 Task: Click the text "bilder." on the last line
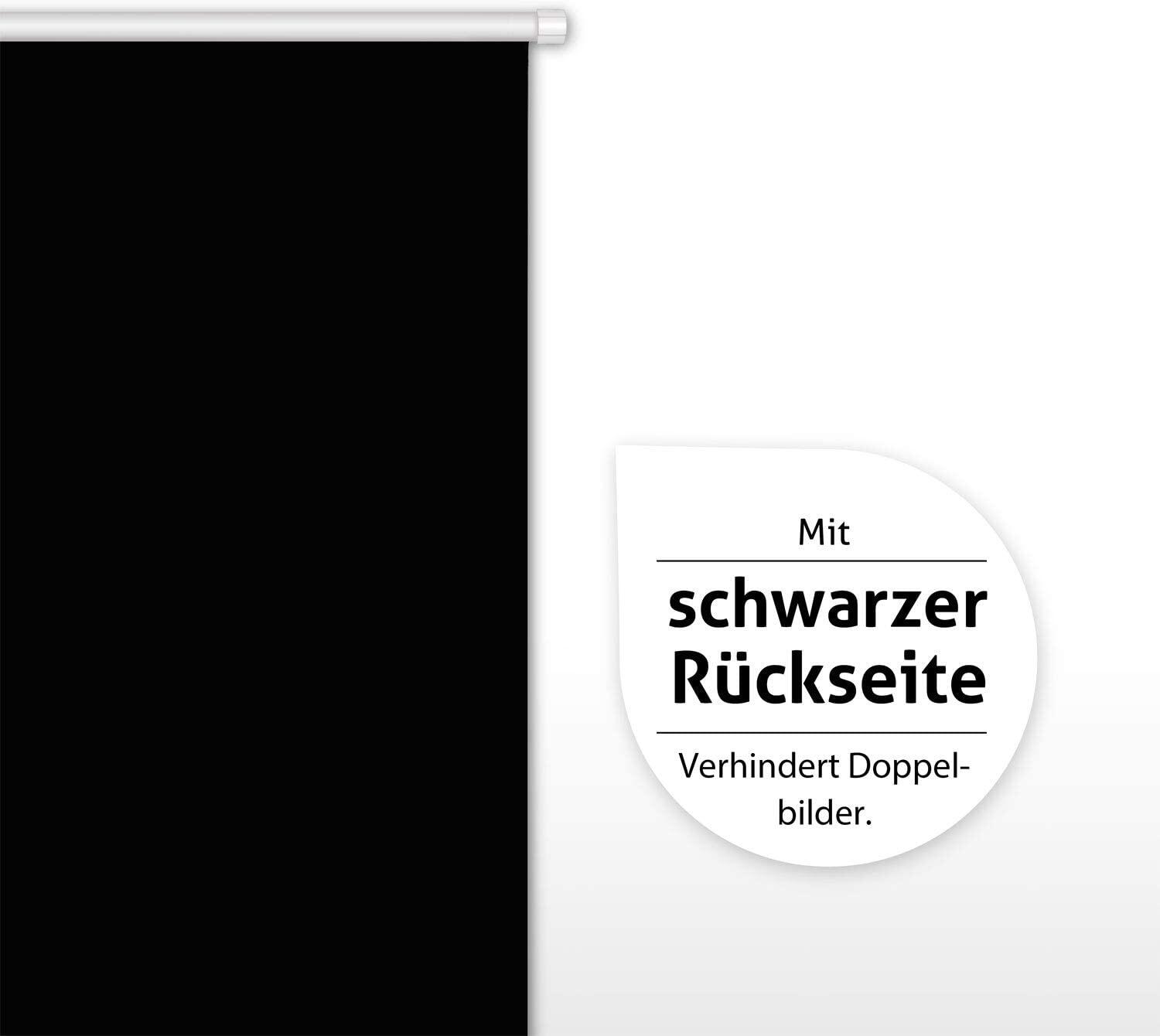[824, 814]
